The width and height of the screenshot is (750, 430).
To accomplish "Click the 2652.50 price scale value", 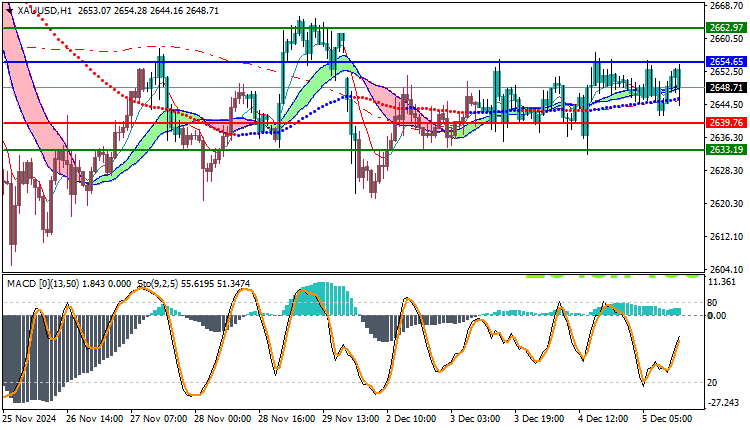I will click(727, 72).
